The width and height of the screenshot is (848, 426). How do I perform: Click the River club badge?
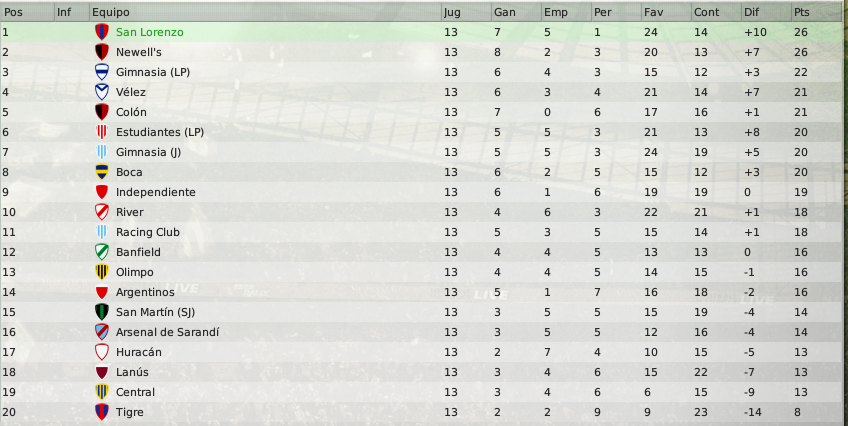102,212
